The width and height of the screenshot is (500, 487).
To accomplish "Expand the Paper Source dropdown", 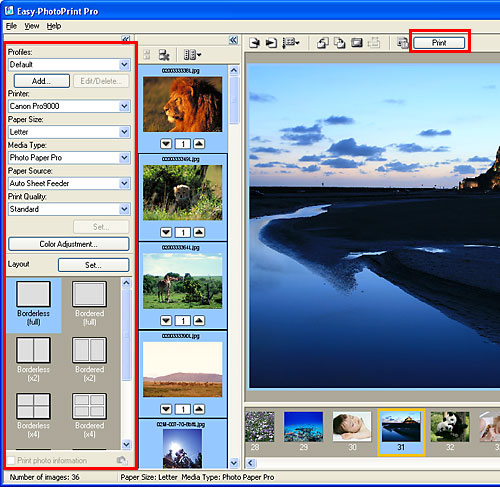I will pyautogui.click(x=124, y=183).
